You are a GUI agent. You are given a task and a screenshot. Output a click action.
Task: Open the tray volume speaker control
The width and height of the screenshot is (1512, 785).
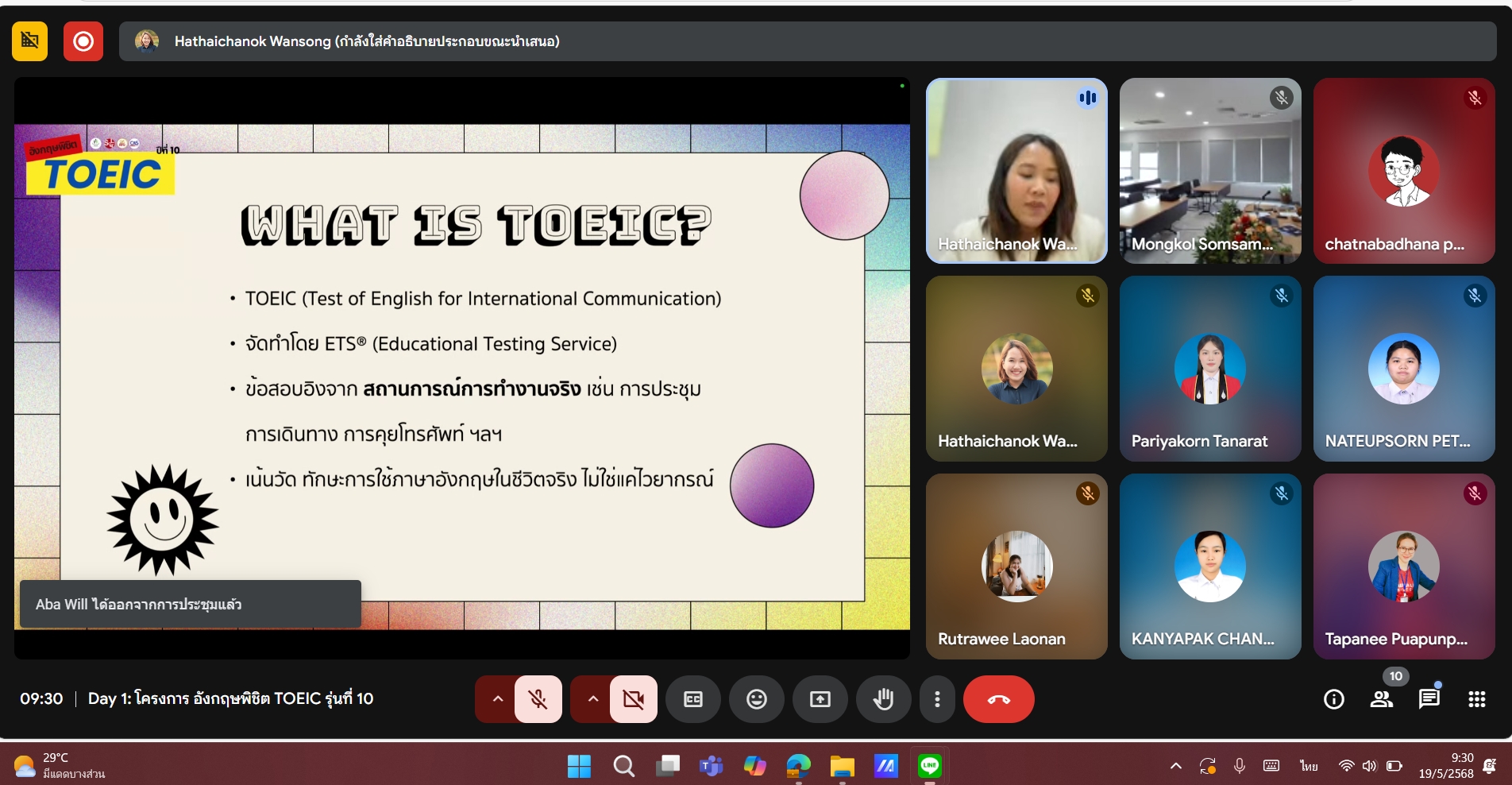(x=1369, y=766)
